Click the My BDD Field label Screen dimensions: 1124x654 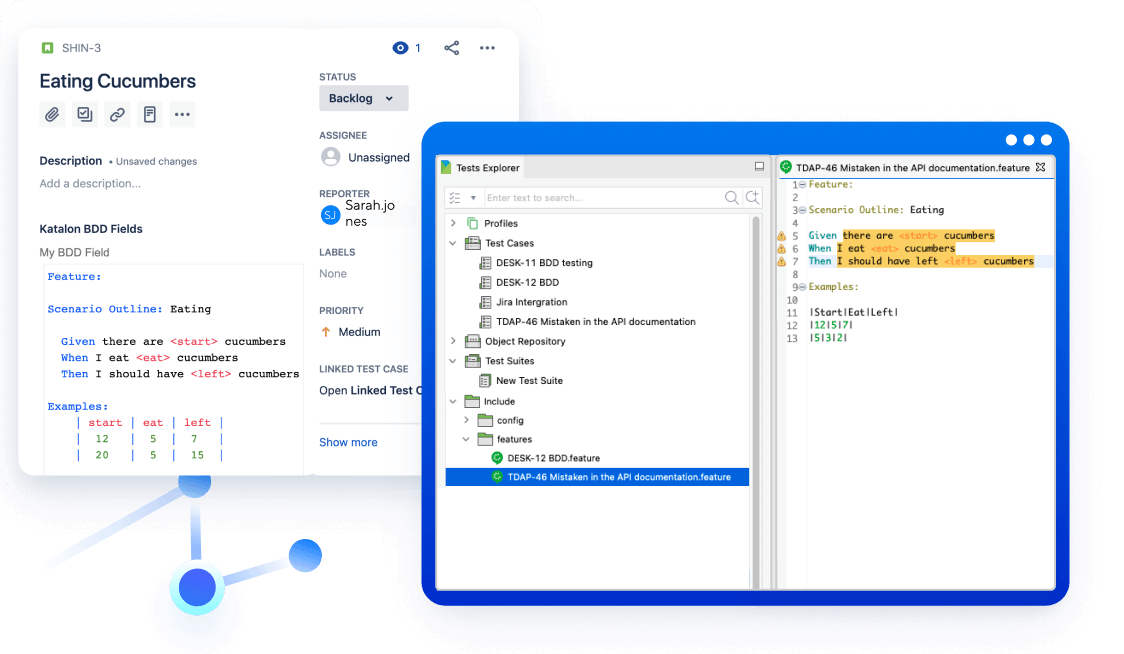point(75,252)
